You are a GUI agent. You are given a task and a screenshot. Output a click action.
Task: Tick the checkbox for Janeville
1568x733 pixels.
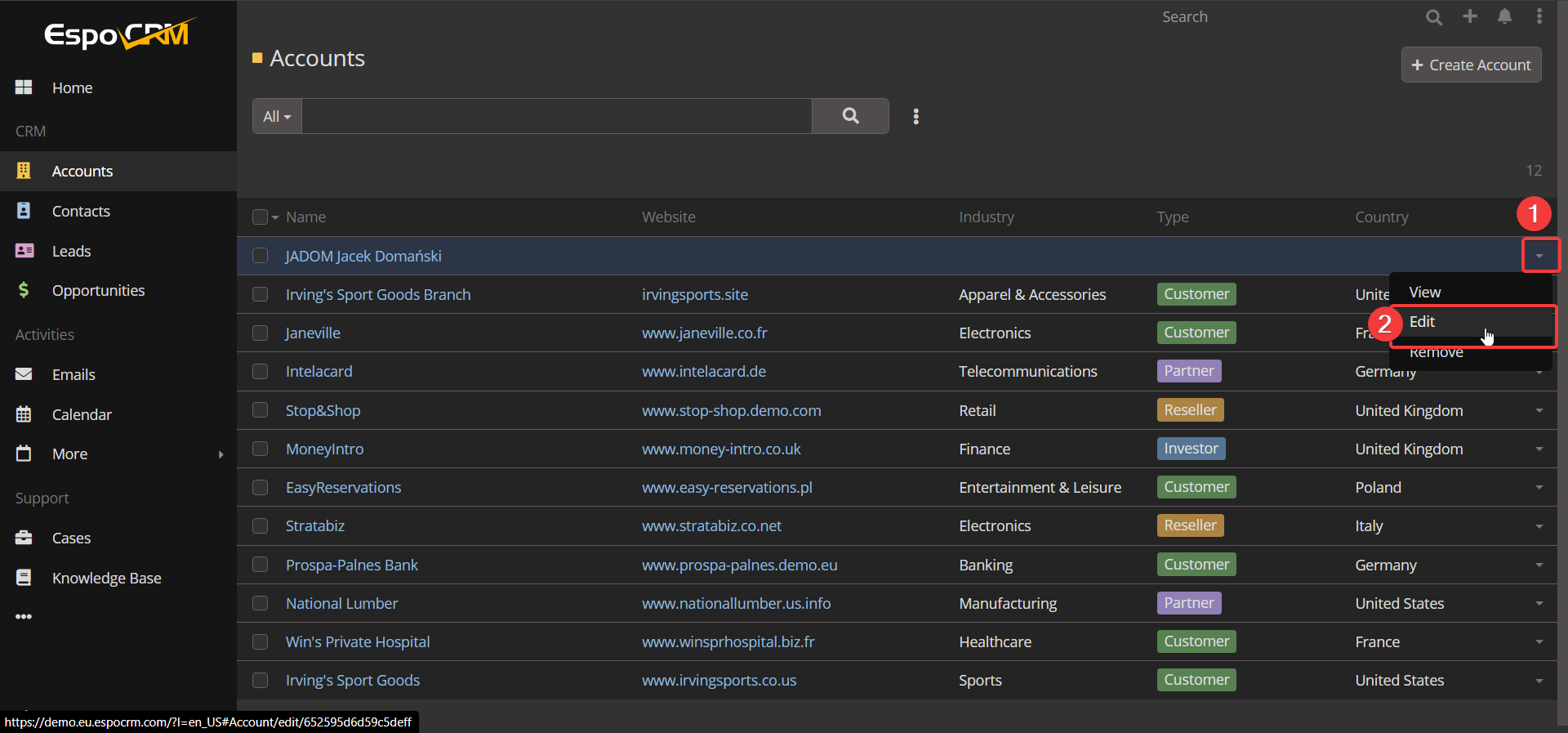pos(261,333)
